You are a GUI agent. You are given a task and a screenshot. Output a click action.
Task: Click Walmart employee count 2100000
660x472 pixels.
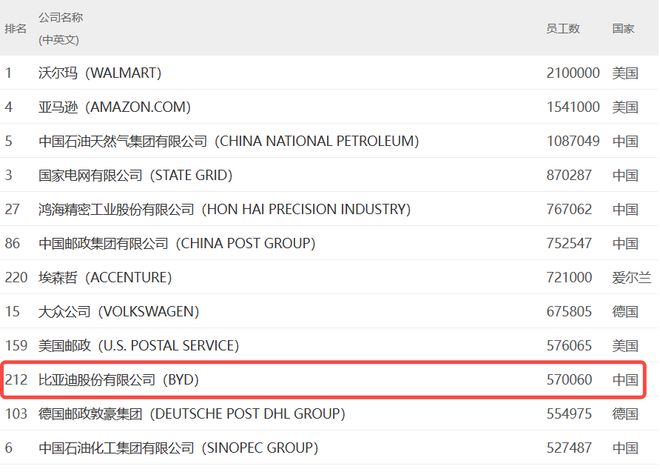(573, 73)
